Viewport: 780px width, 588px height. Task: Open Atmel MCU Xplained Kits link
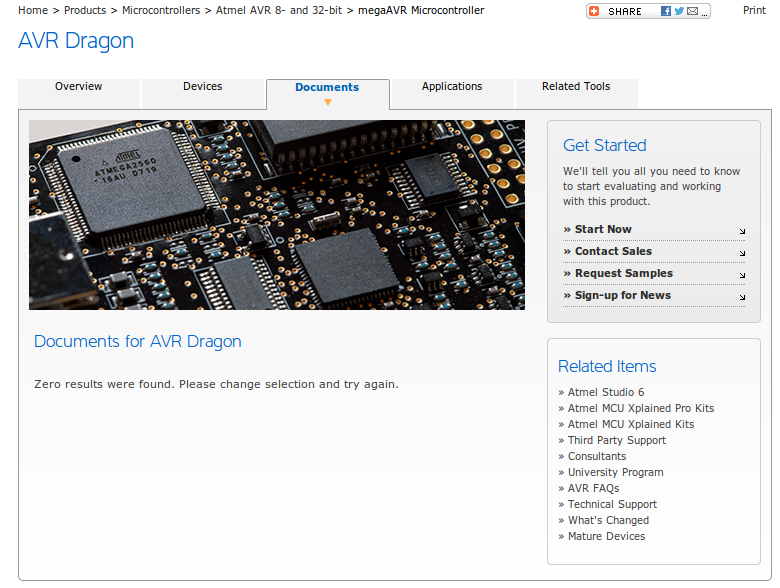(631, 424)
